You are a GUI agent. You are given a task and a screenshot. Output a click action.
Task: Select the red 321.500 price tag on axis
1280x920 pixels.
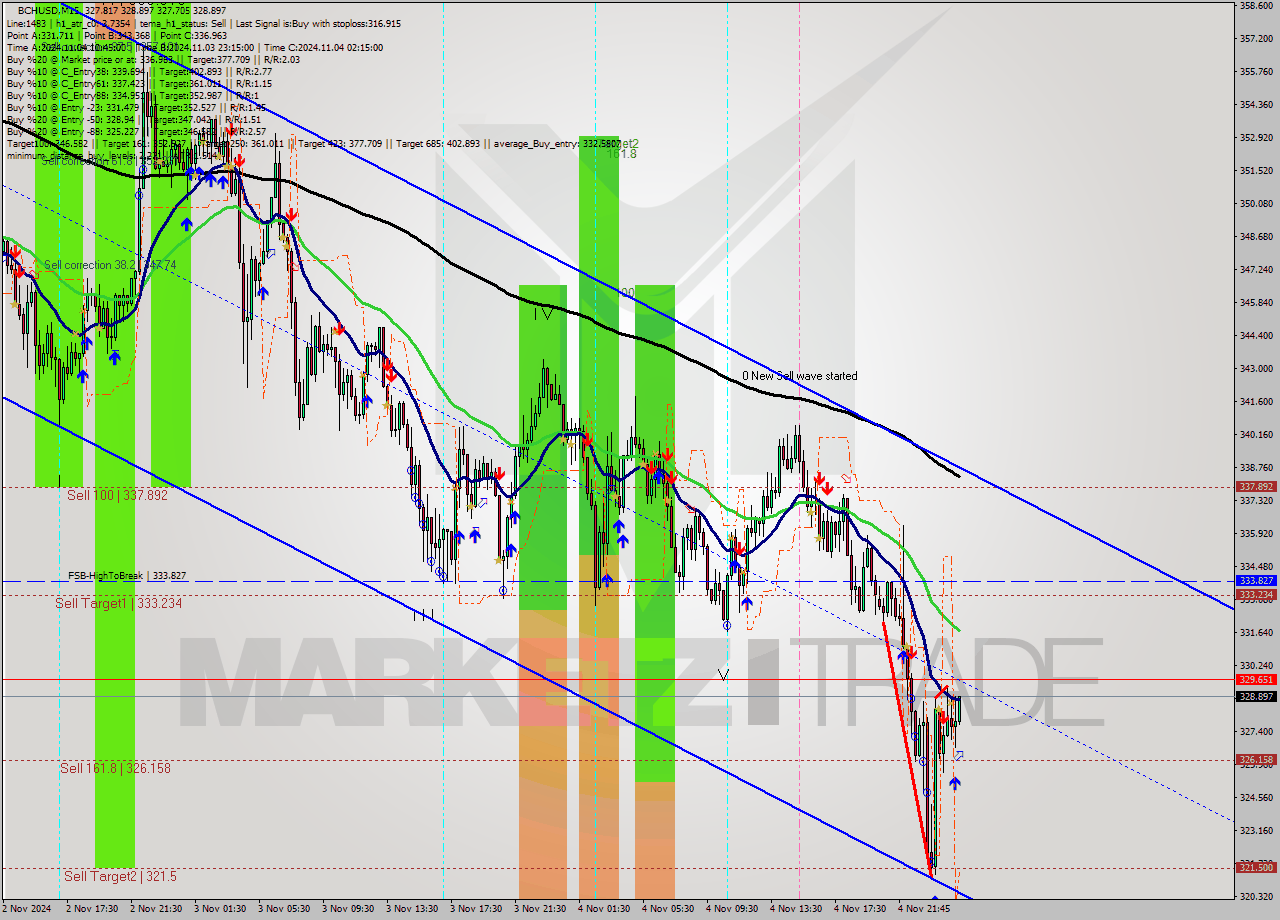click(x=1256, y=868)
